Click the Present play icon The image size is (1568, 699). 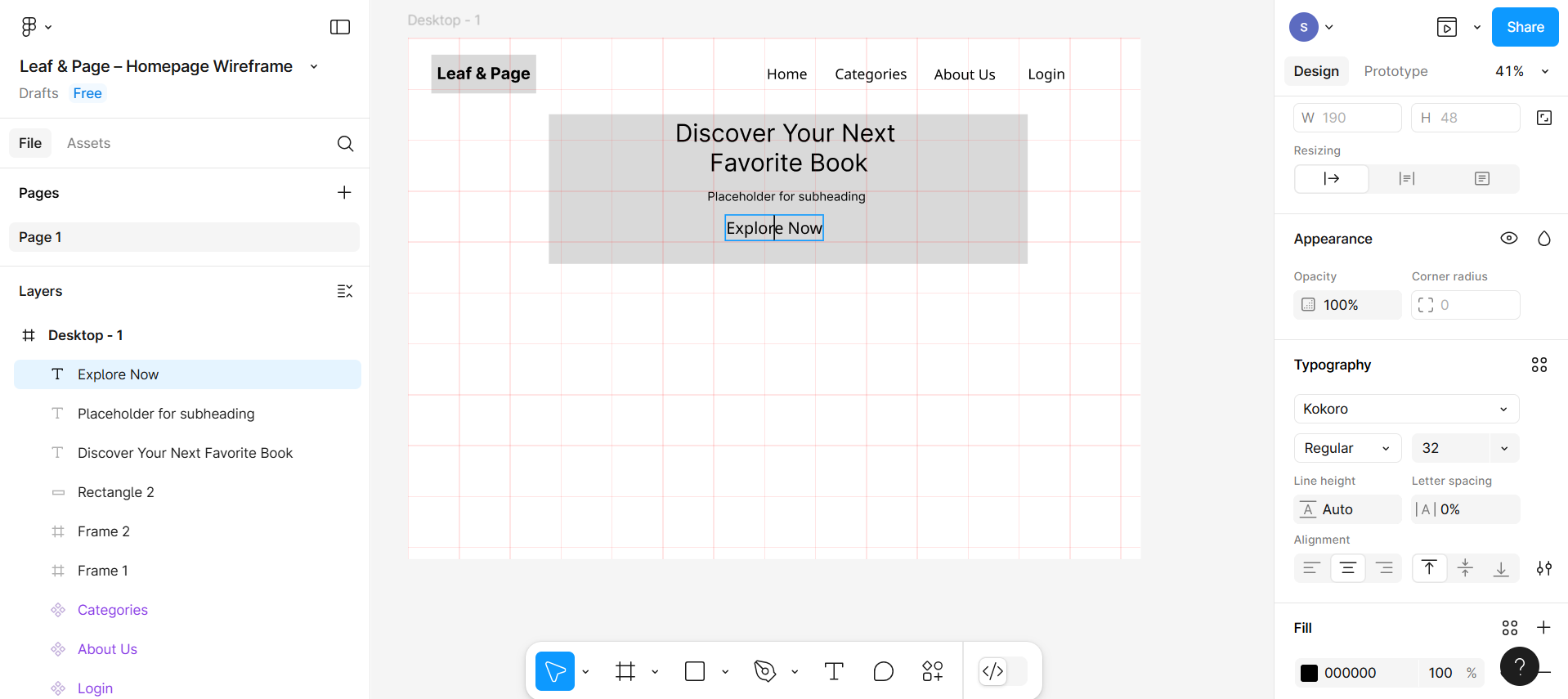point(1447,27)
